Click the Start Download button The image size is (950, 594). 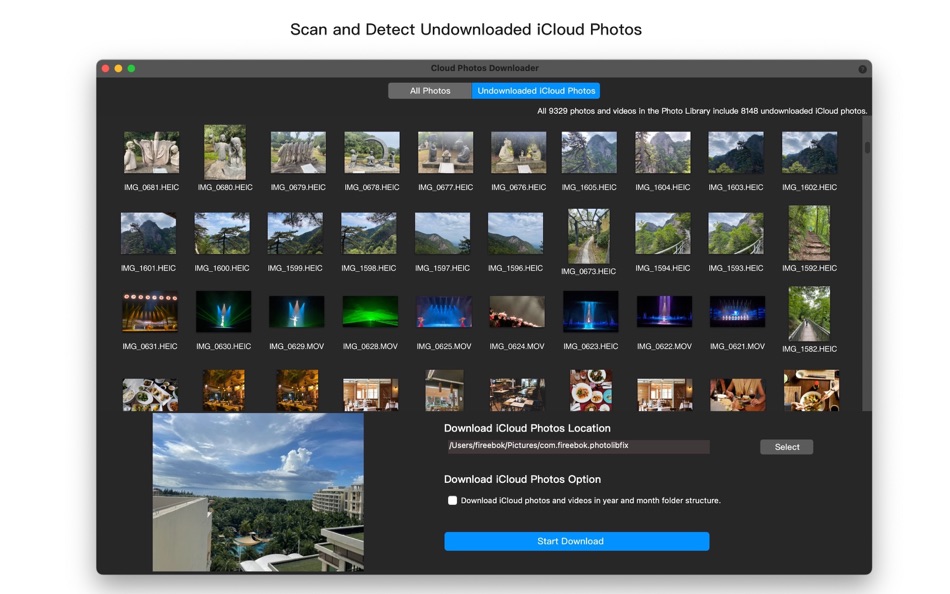pyautogui.click(x=576, y=541)
